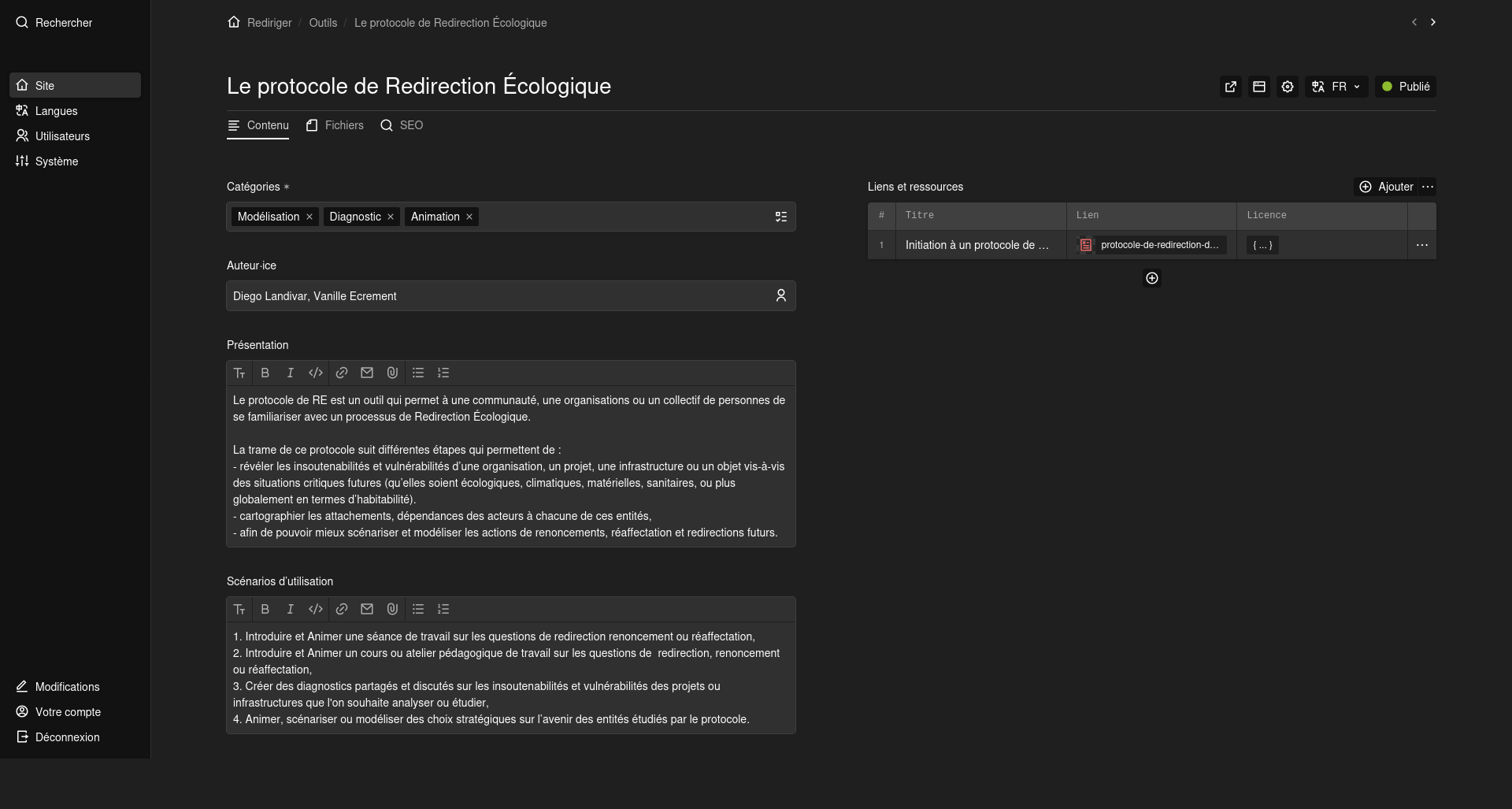Viewport: 1512px width, 809px height.
Task: Click the Auteur·ice input field
Action: click(x=500, y=296)
